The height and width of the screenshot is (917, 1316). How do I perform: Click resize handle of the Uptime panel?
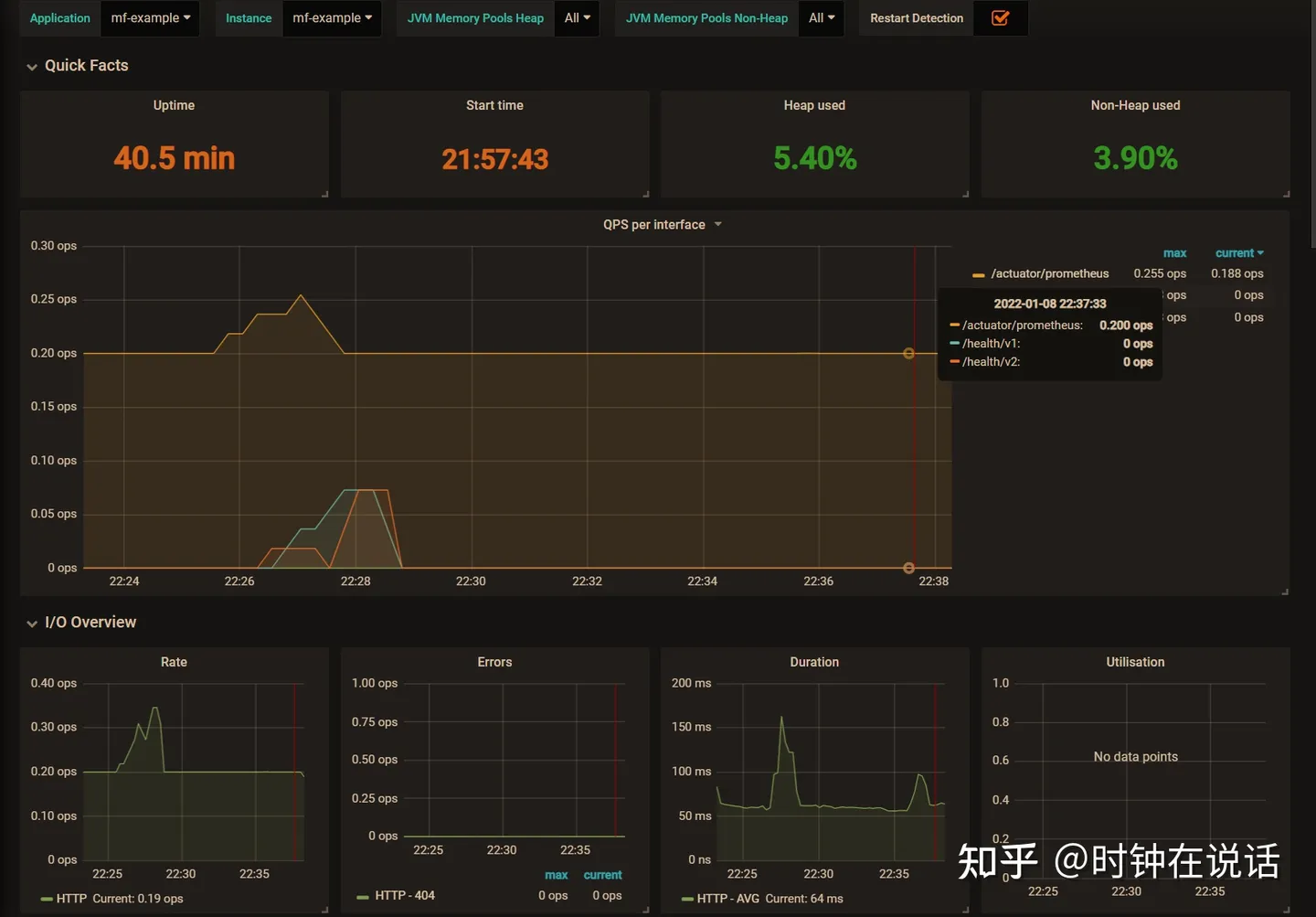(x=324, y=194)
